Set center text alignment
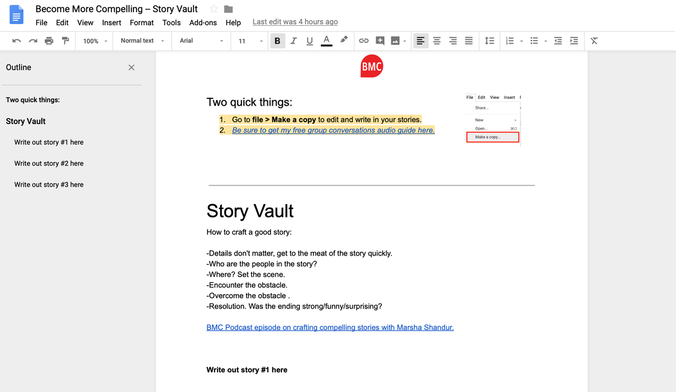 [437, 41]
